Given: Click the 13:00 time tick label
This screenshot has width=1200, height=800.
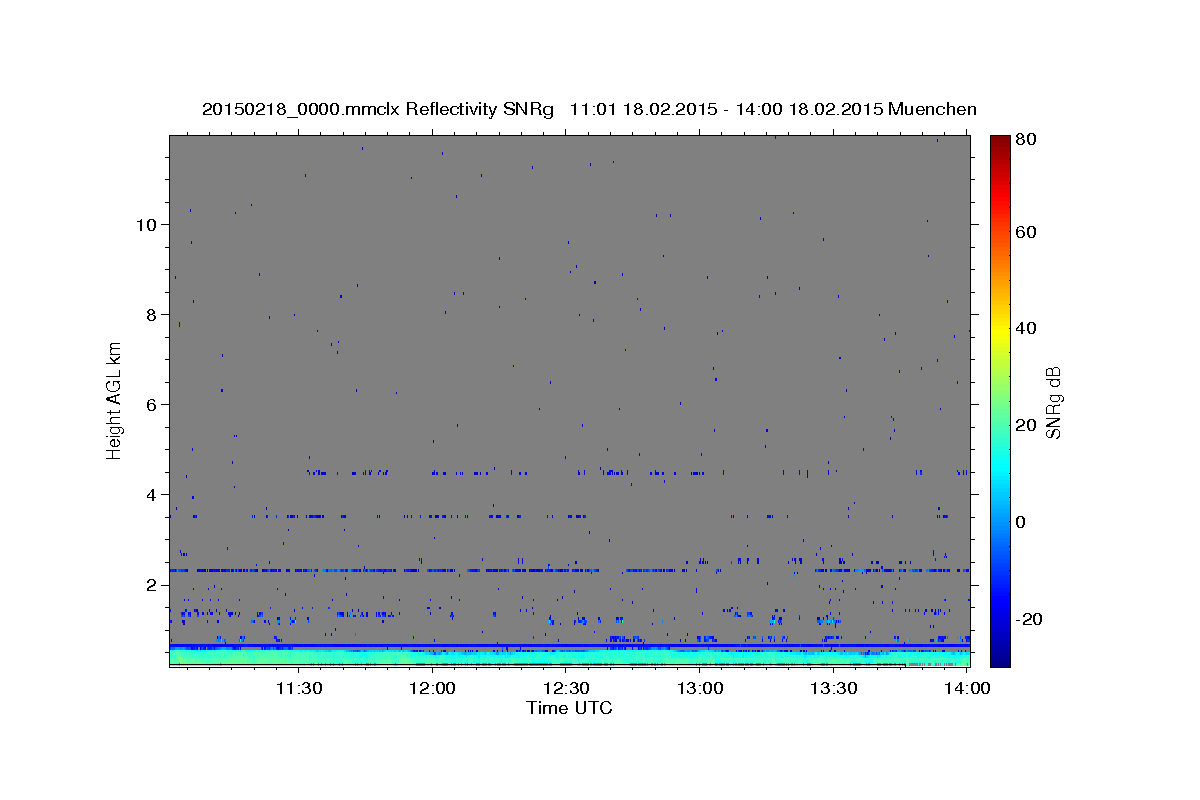Looking at the screenshot, I should [700, 688].
